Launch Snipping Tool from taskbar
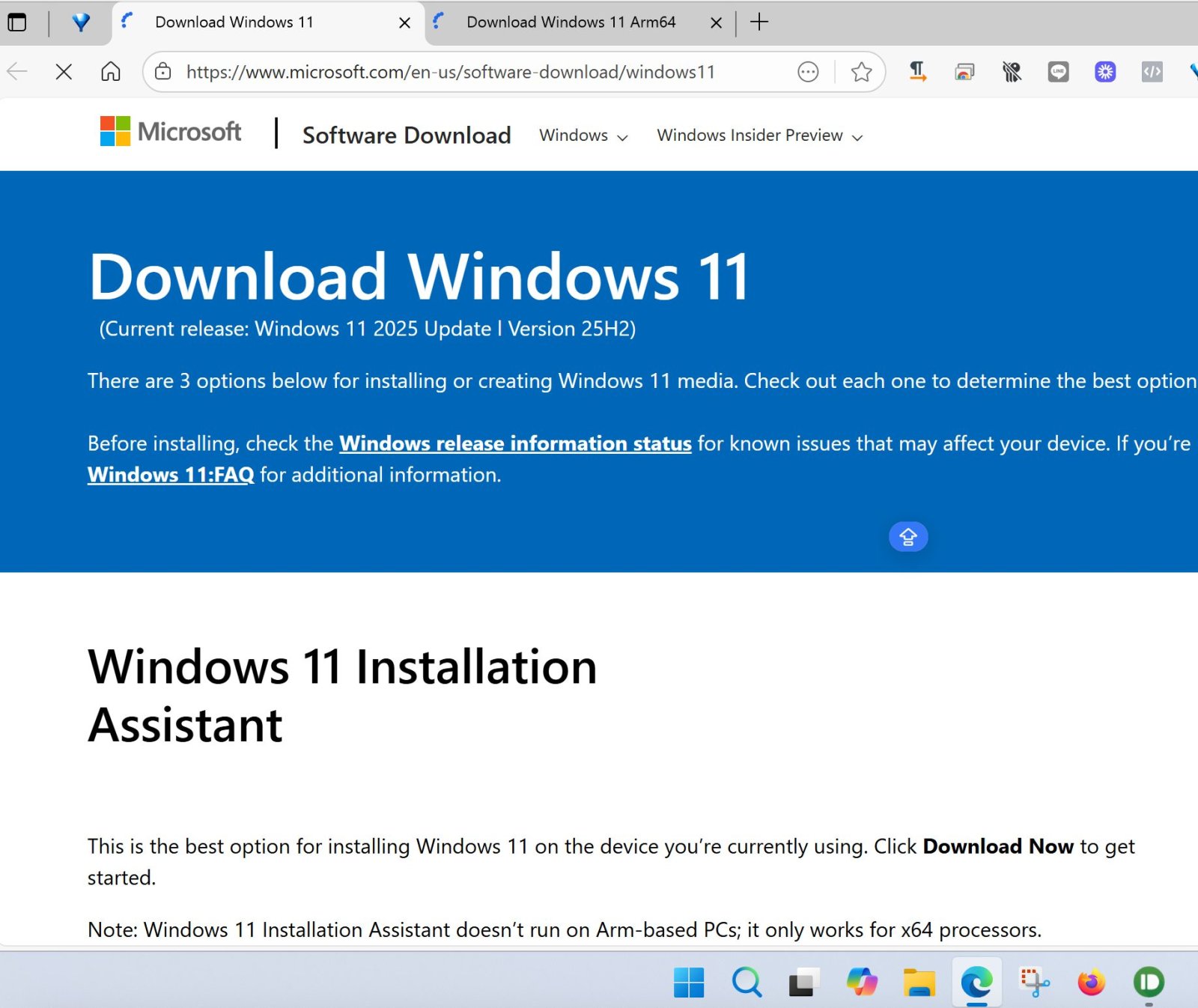This screenshot has height=1008, width=1198. (1034, 982)
